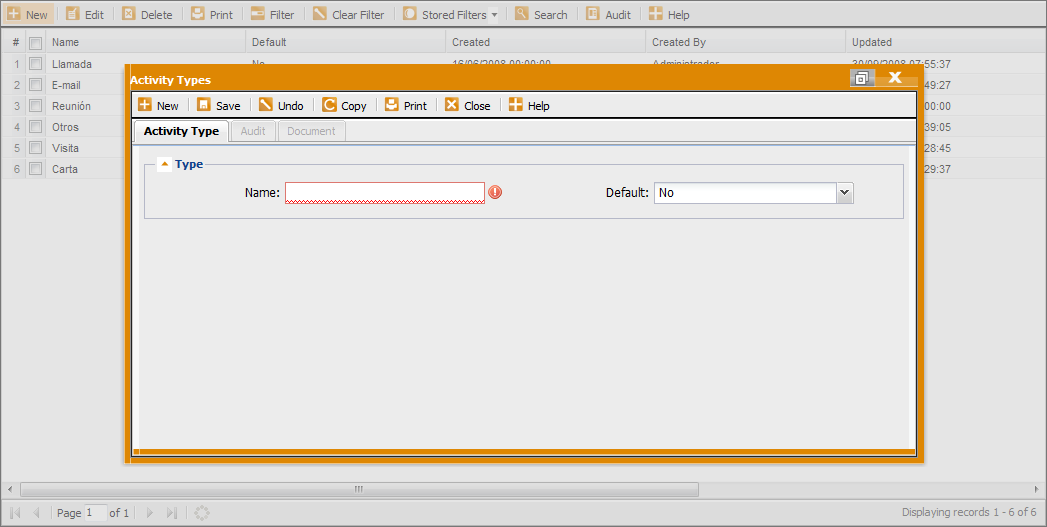Click Search in the main toolbar
The width and height of the screenshot is (1047, 527).
(x=541, y=14)
